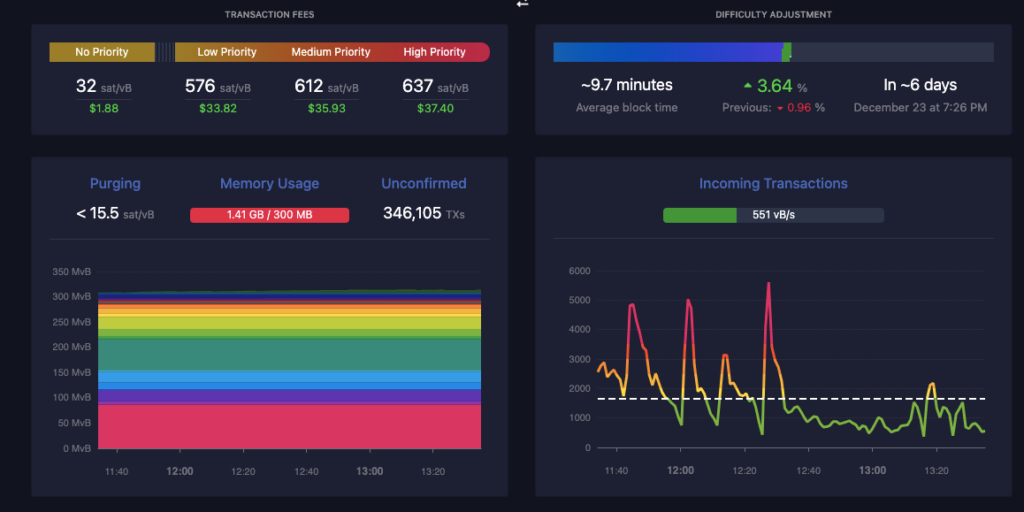Click the green up arrow beside 3.64%
The width and height of the screenshot is (1024, 512).
point(747,86)
